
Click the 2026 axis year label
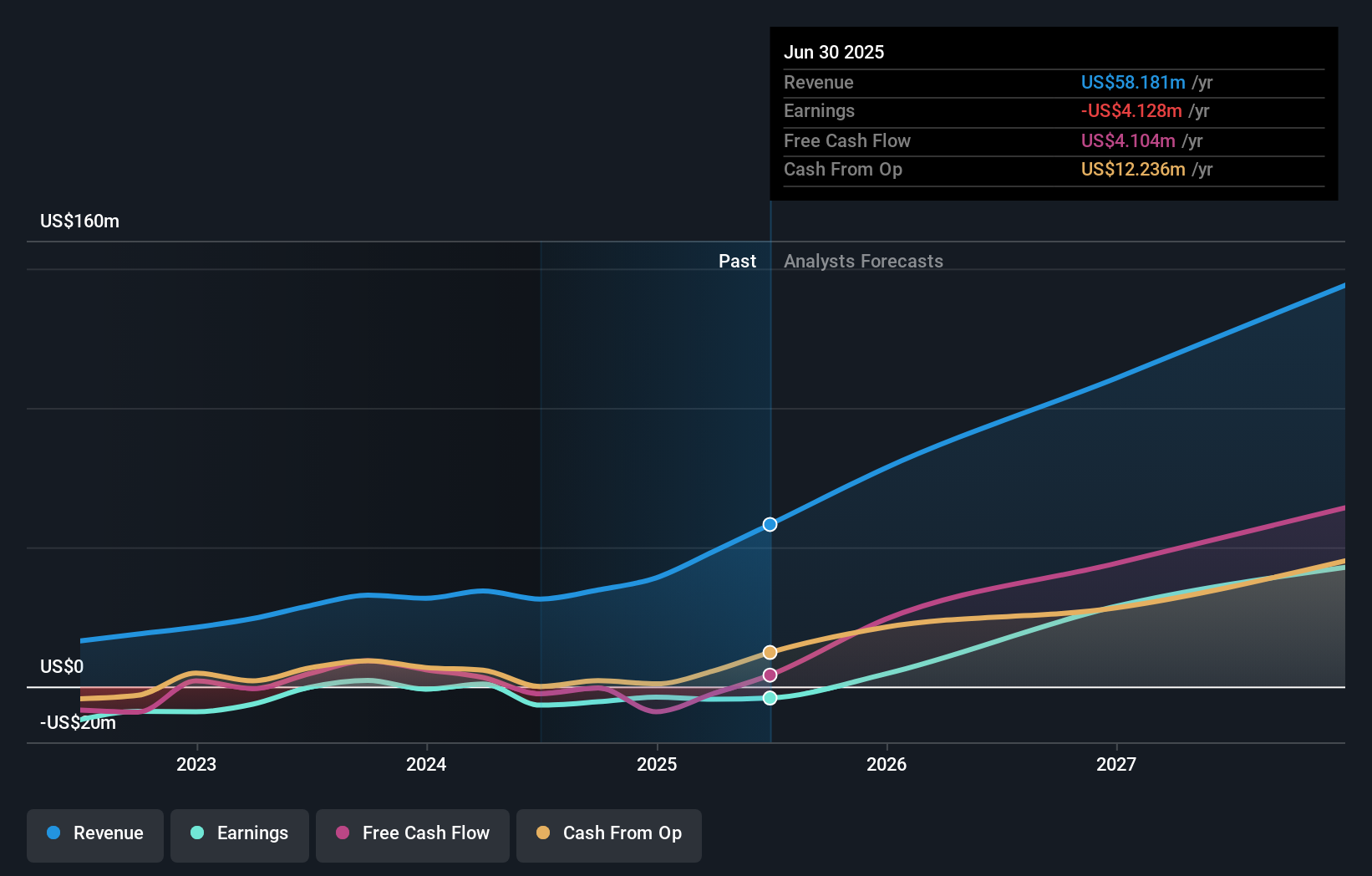pos(888,763)
